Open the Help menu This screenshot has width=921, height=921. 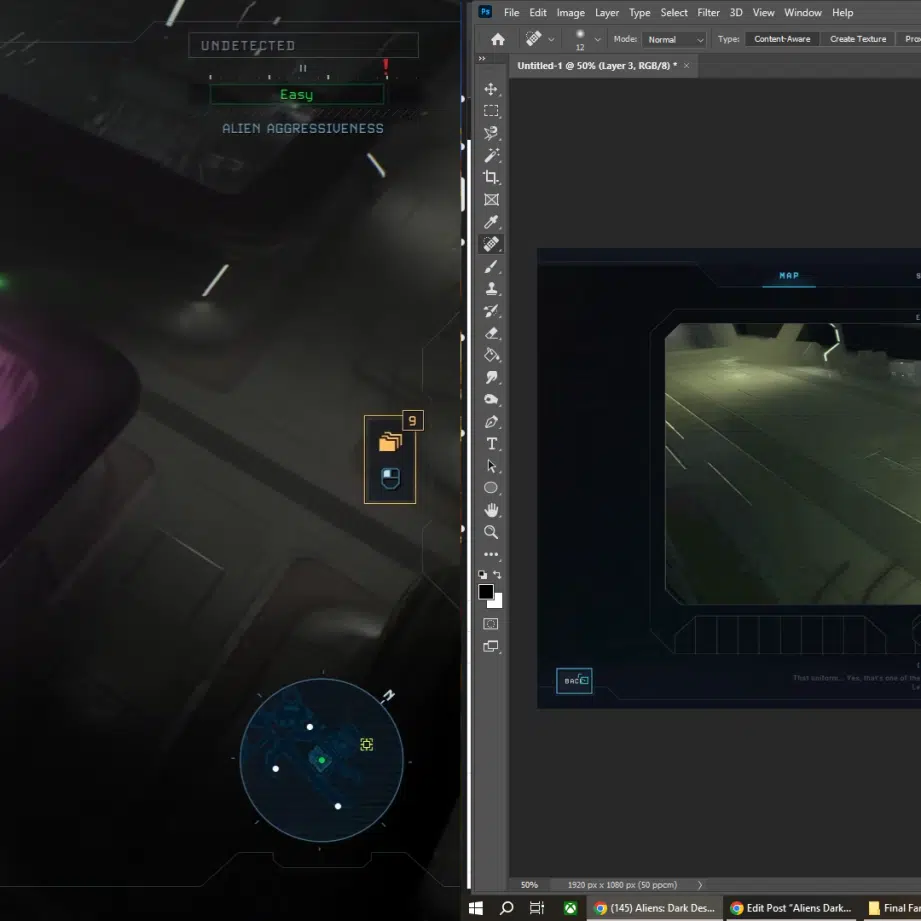(x=842, y=13)
